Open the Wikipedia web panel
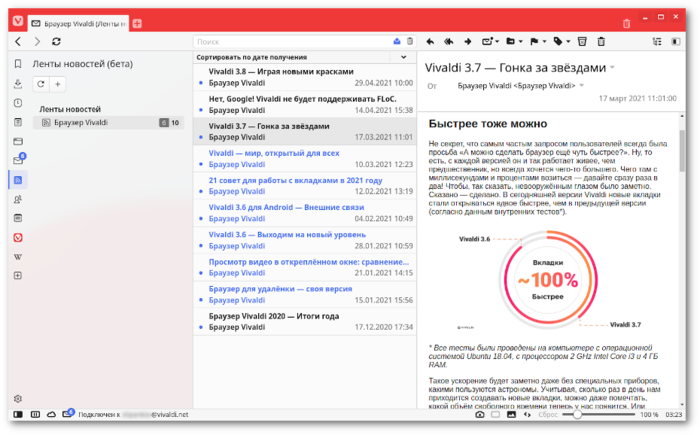 point(18,257)
